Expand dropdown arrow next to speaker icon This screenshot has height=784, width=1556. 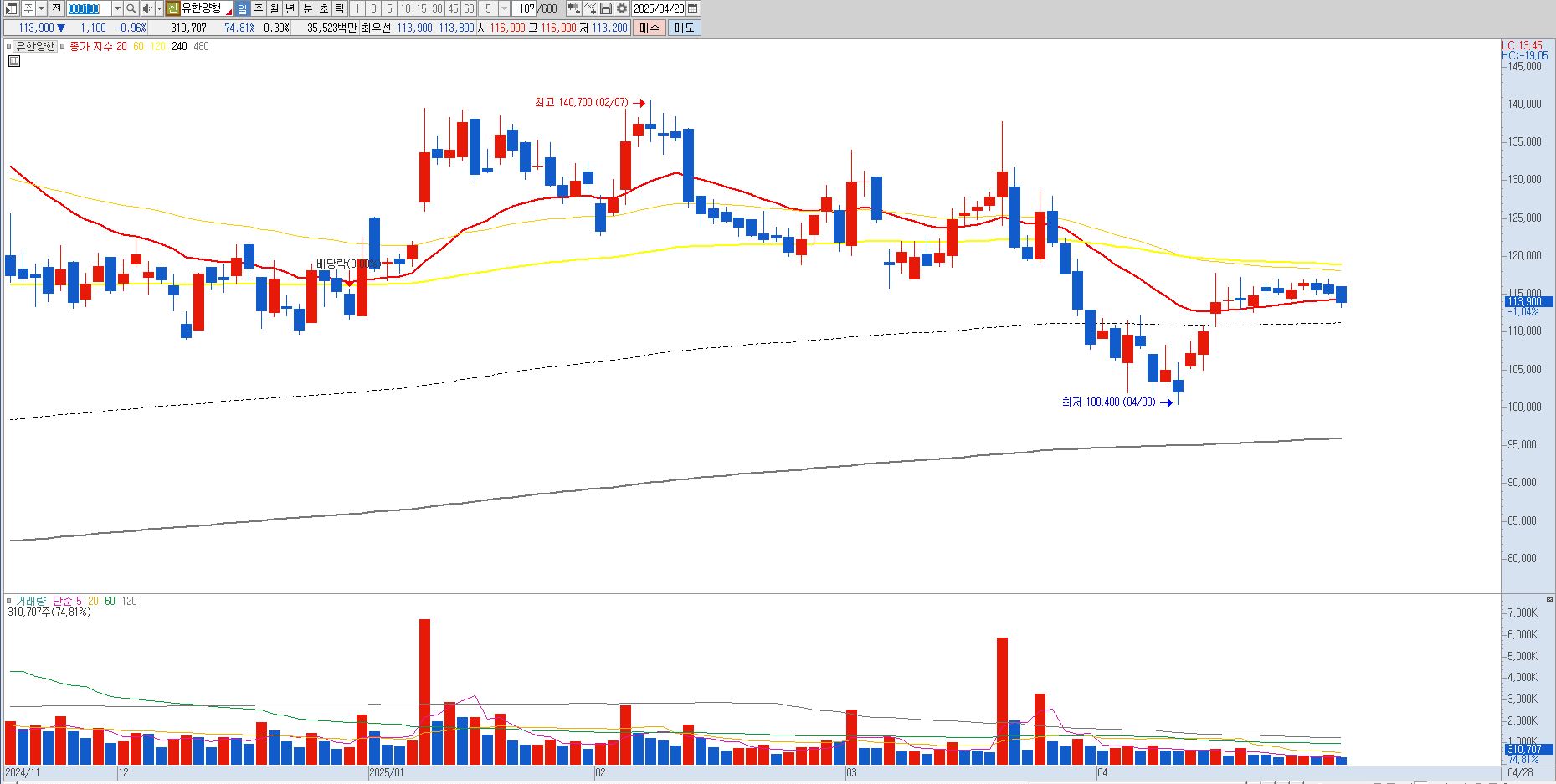pos(159,8)
